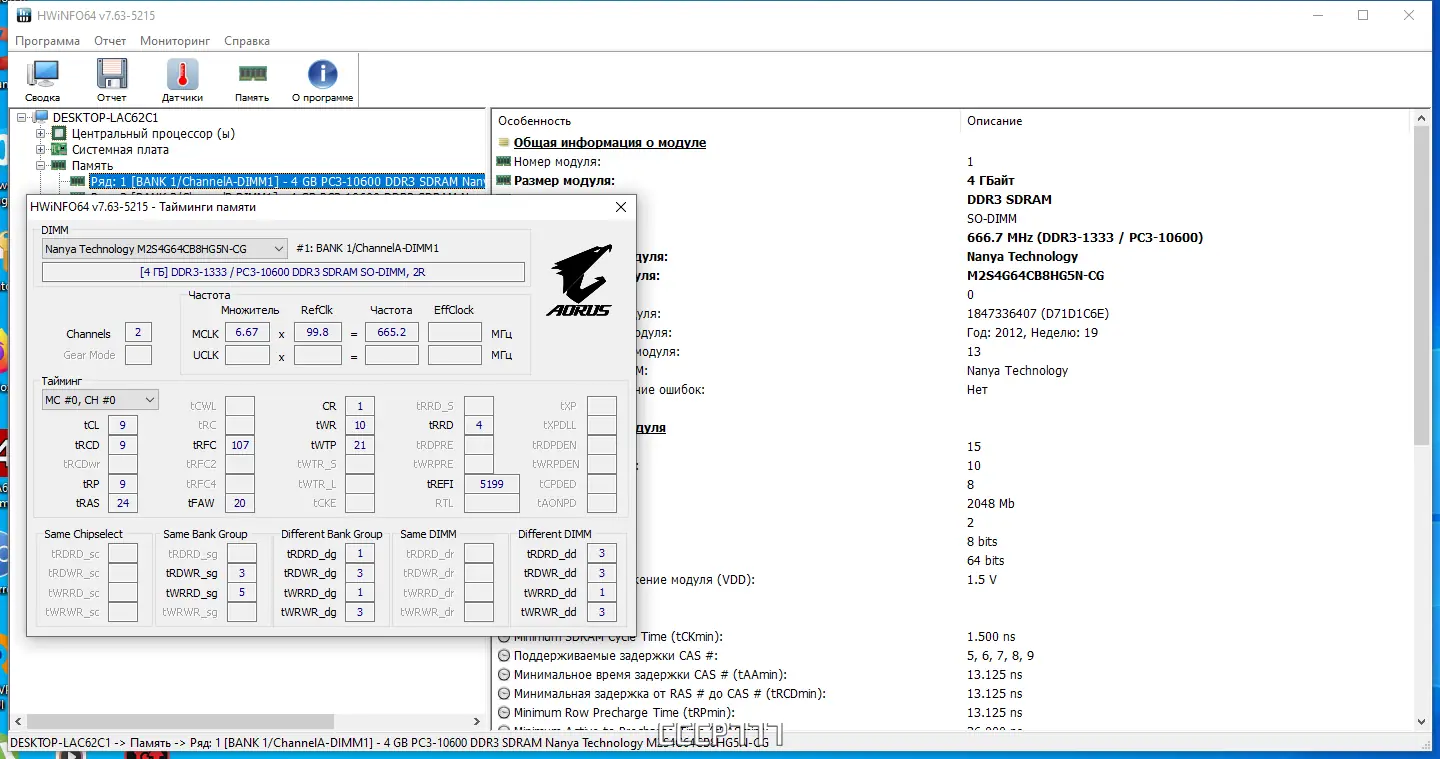1440x759 pixels.
Task: Click the clock icon beside Поддерживаемые задержки CAS
Action: [505, 656]
